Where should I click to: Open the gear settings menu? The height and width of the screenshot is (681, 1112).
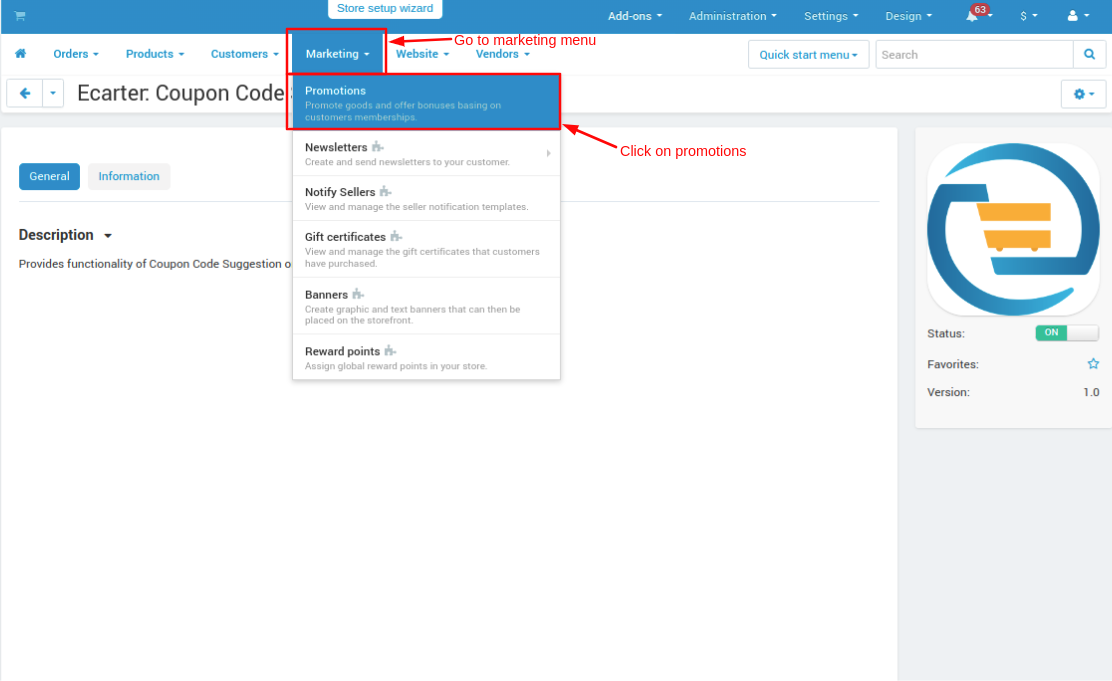tap(1083, 94)
